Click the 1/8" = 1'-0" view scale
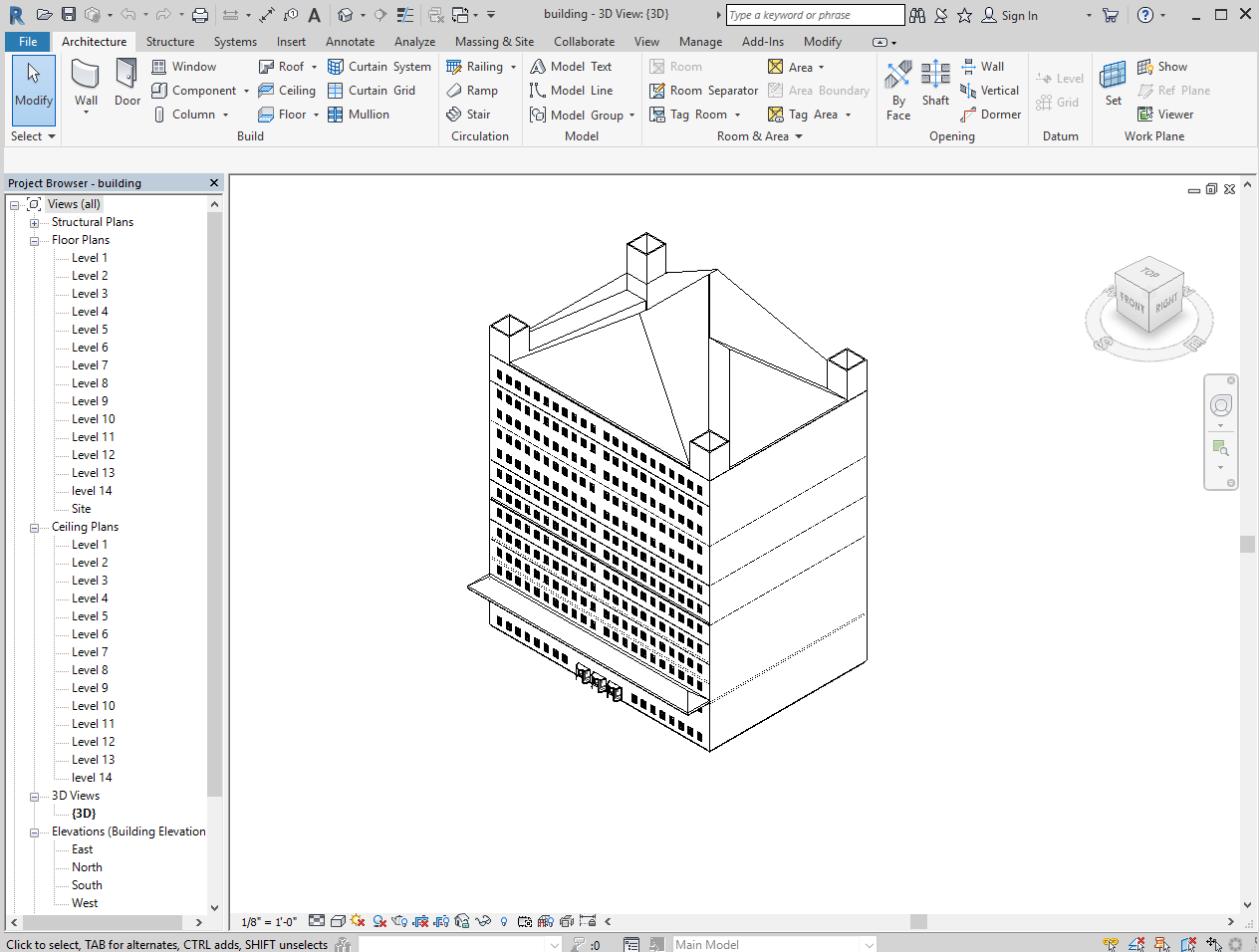 (x=269, y=921)
